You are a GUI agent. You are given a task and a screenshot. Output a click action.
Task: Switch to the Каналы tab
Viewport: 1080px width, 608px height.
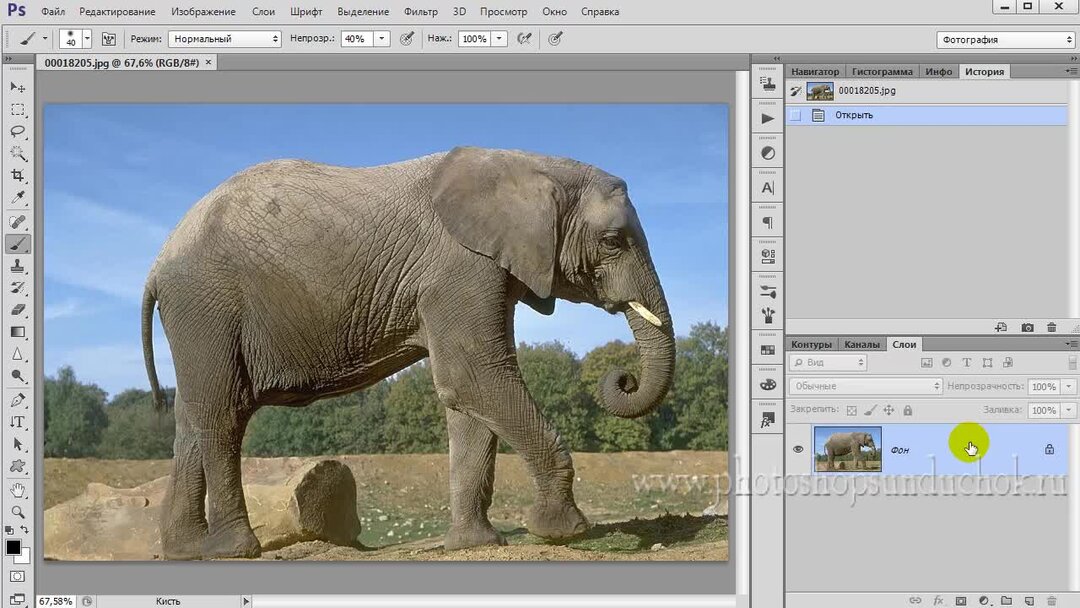(862, 344)
